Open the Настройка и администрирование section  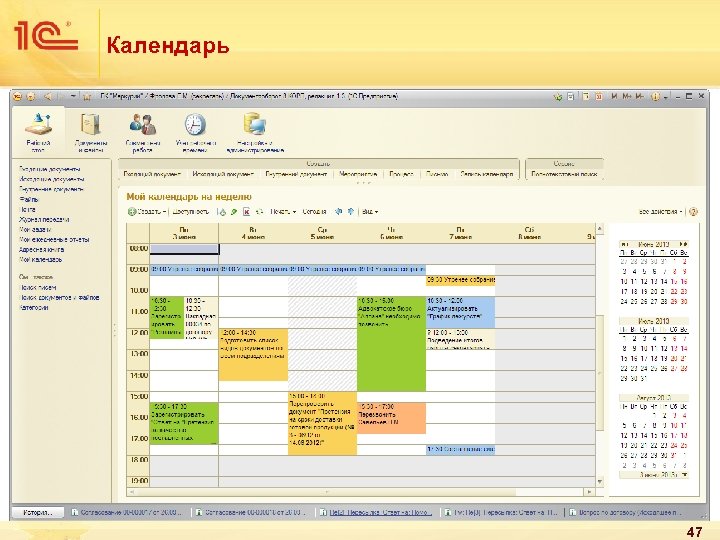click(x=255, y=132)
